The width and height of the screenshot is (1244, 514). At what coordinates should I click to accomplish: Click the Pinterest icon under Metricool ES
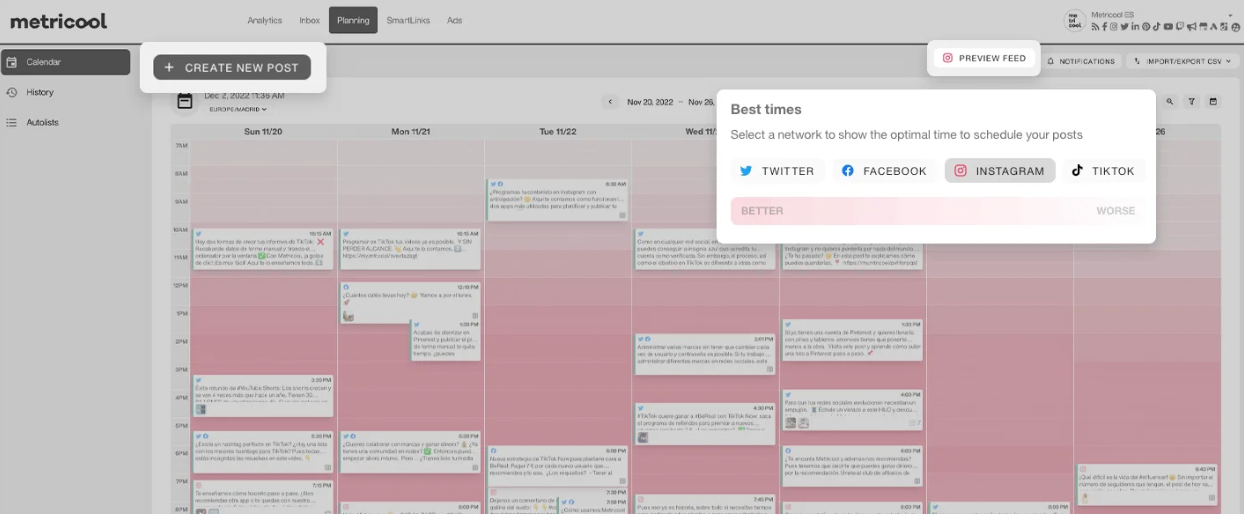[1146, 26]
